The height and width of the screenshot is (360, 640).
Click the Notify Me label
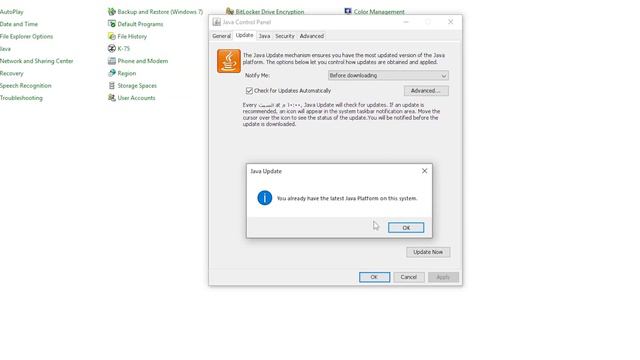click(257, 76)
